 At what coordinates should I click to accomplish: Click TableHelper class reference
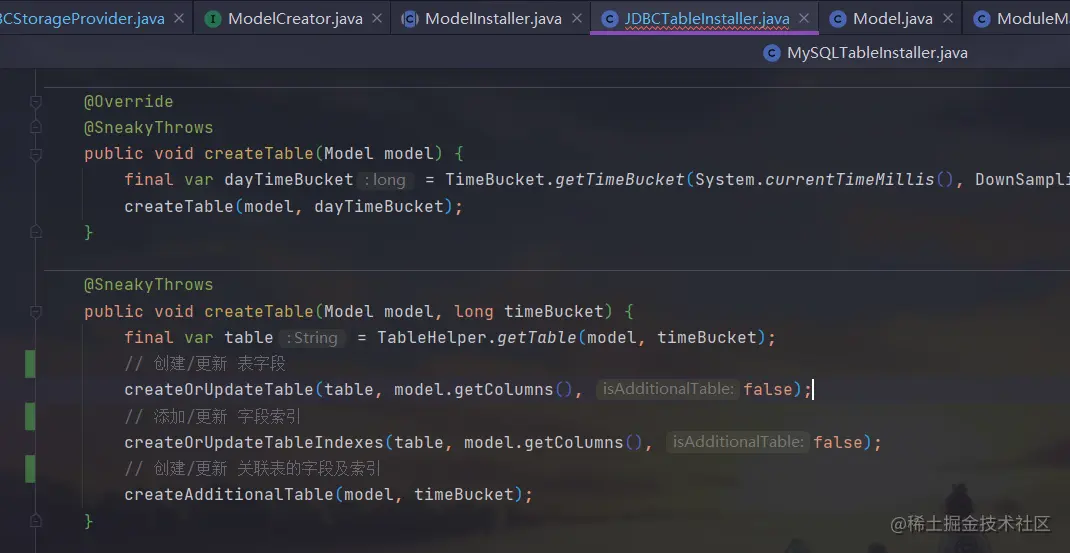coord(431,337)
